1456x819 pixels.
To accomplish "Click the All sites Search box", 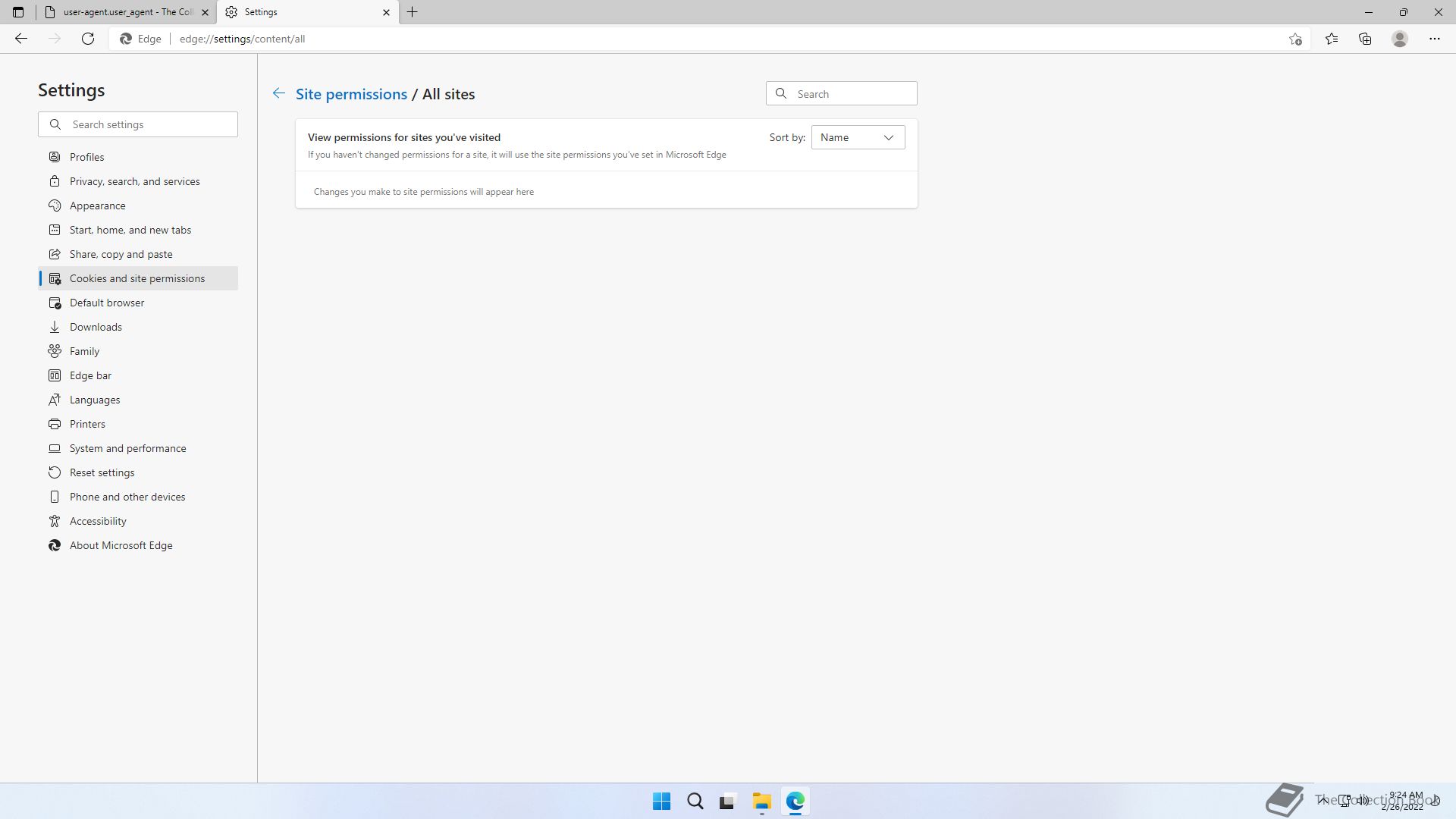I will pyautogui.click(x=851, y=94).
